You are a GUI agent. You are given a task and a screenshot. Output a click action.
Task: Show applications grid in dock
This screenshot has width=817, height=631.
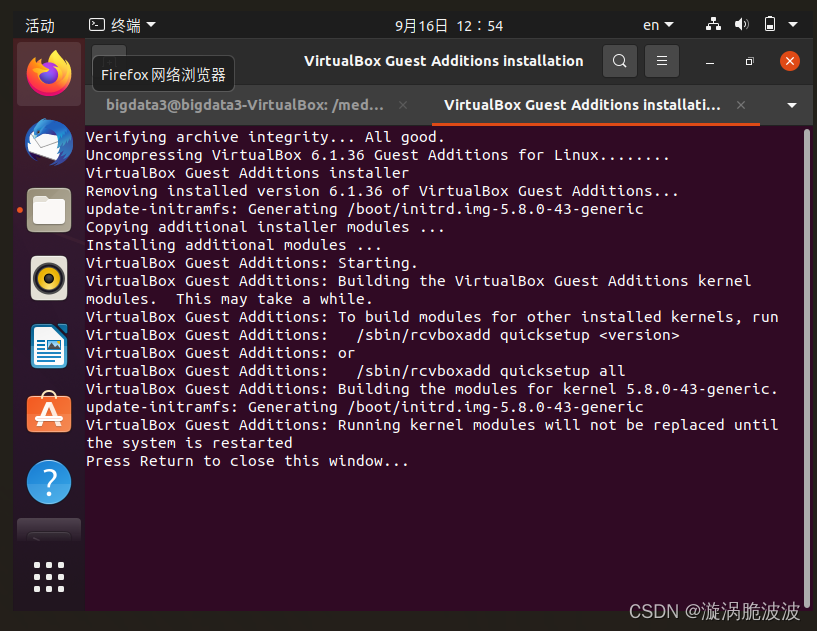(x=49, y=577)
